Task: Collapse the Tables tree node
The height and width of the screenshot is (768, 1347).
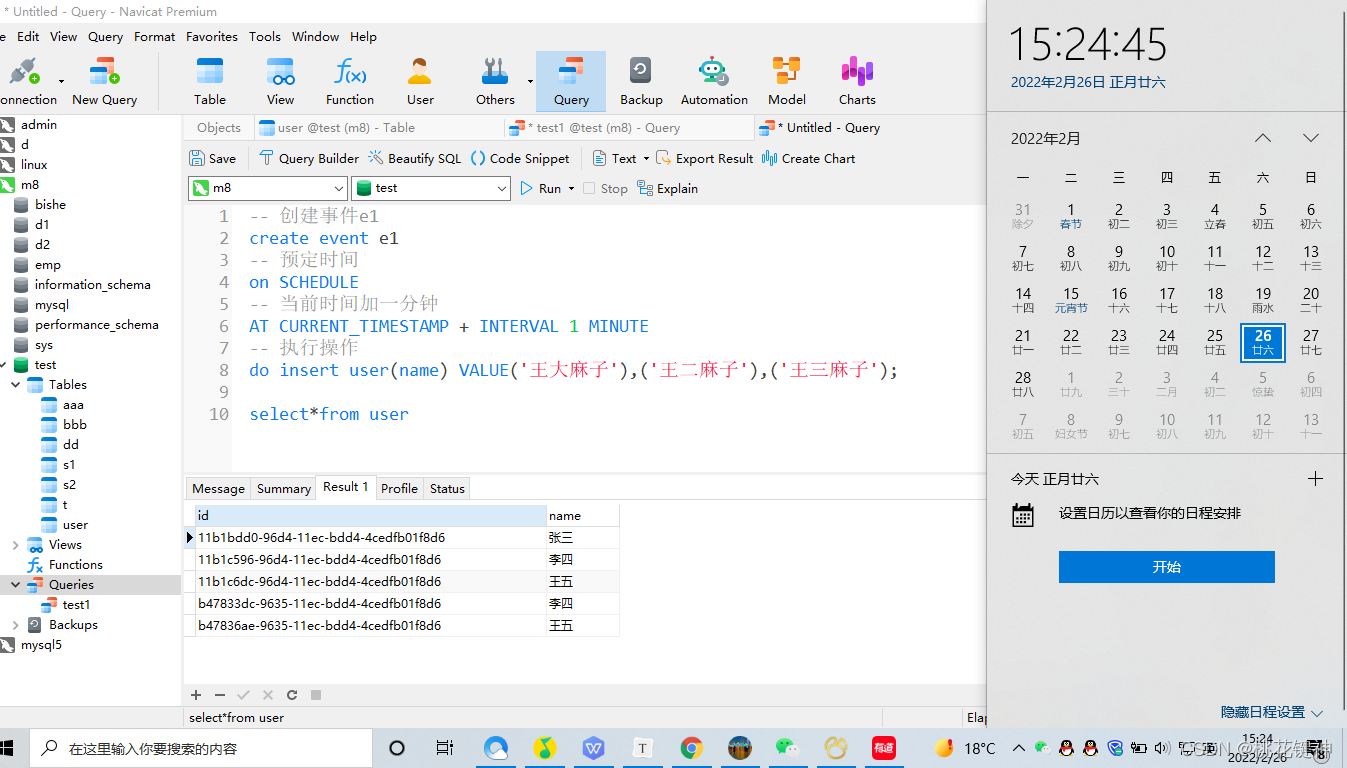Action: click(16, 385)
